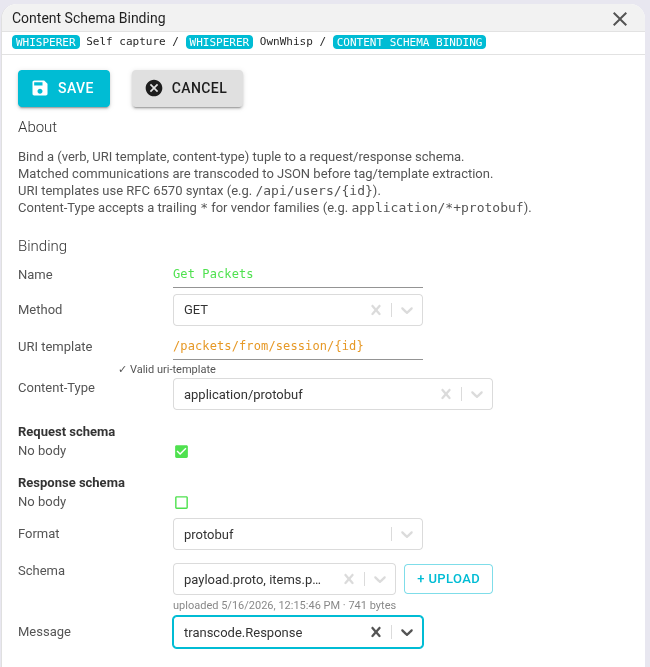Open the Format dropdown chevron
The height and width of the screenshot is (667, 650).
(x=407, y=534)
